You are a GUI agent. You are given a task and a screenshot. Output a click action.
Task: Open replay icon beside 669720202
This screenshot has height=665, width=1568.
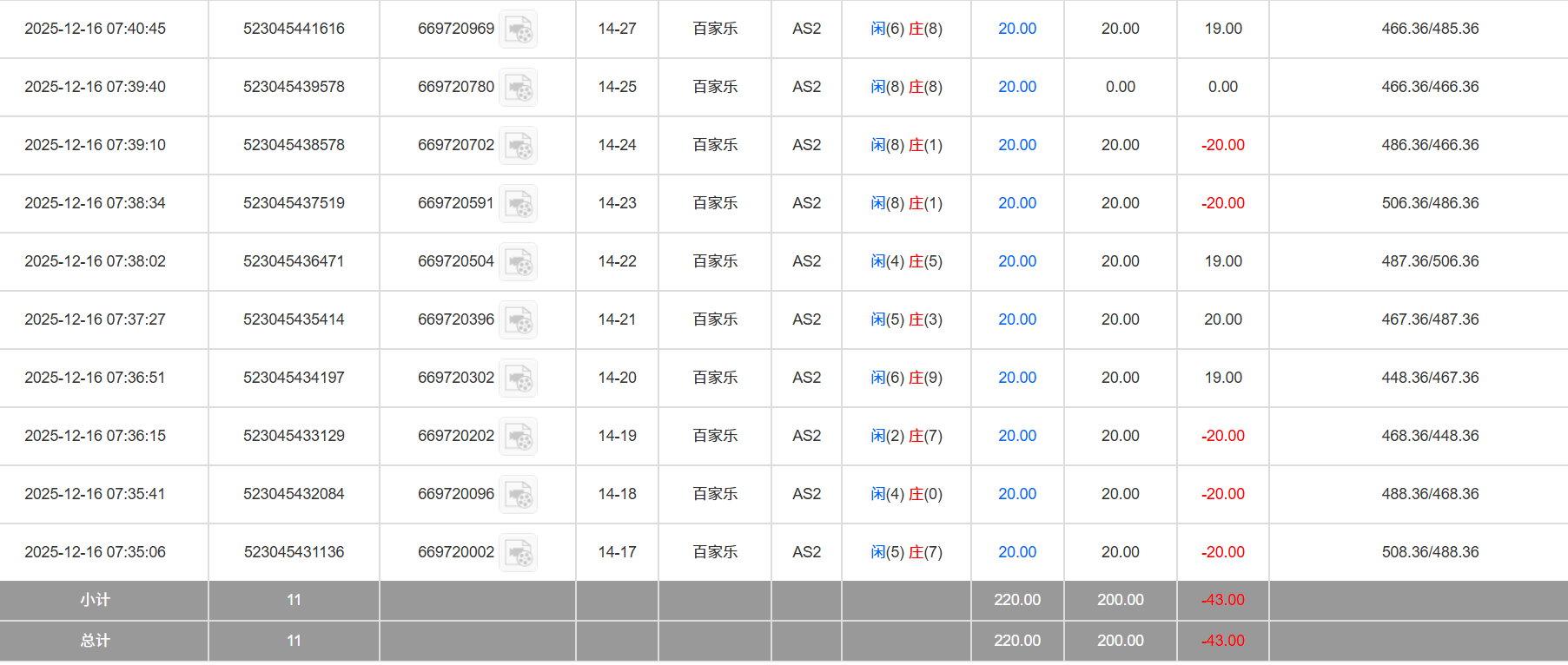[519, 437]
